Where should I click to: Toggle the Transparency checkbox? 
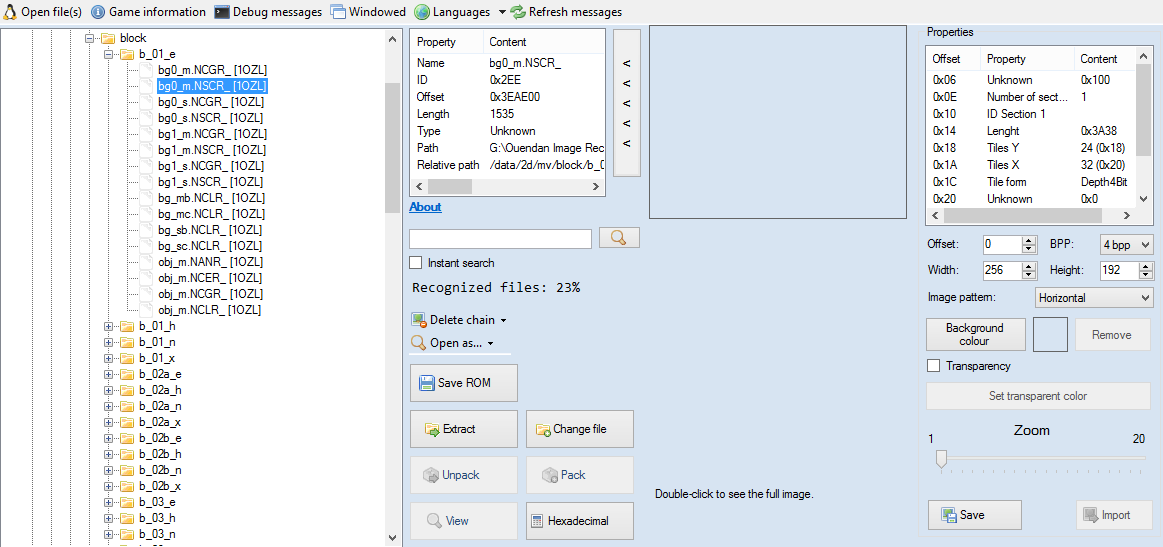pos(934,366)
